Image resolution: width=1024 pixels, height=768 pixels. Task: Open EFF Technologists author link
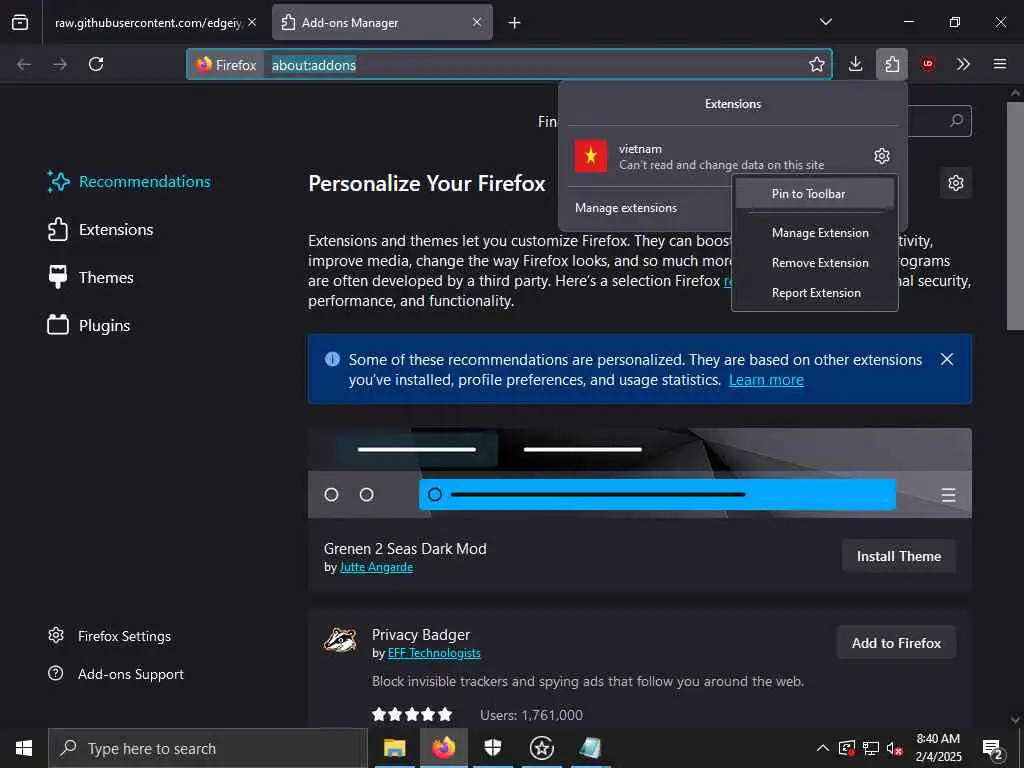[434, 653]
